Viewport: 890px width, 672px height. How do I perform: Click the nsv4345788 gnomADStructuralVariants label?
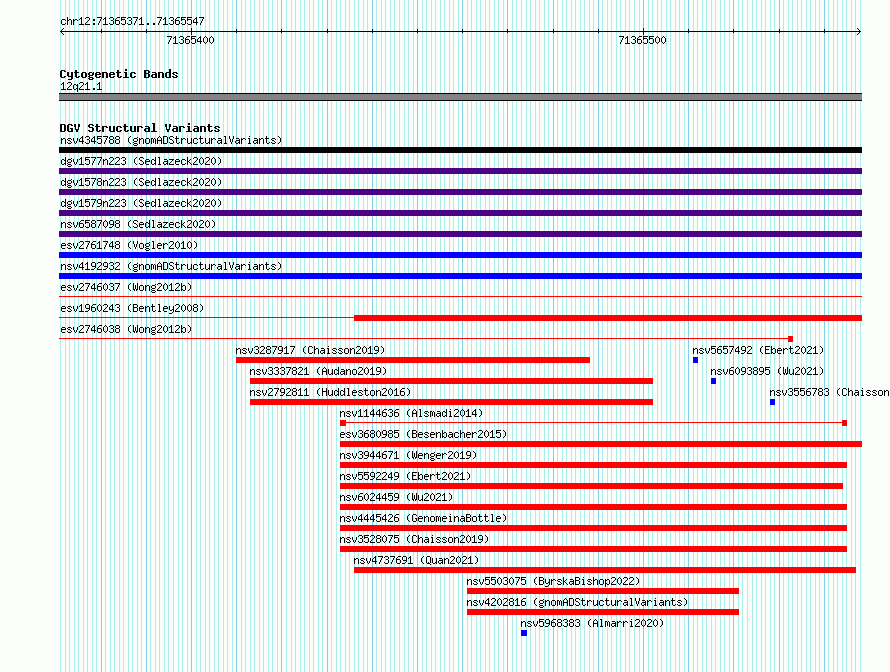pos(171,140)
